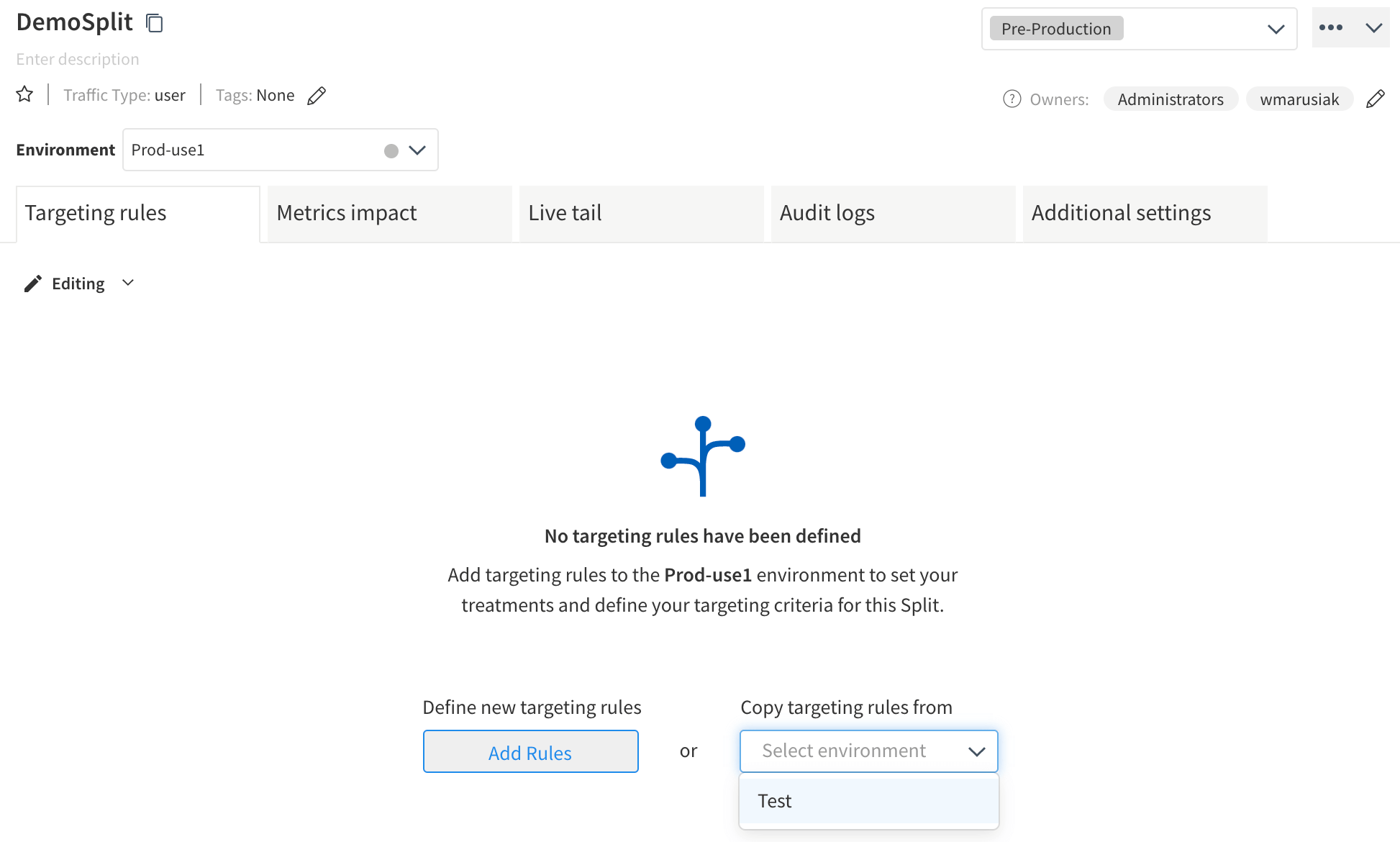Image resolution: width=1400 pixels, height=842 pixels.
Task: Click the Select environment dropdown
Action: (867, 749)
